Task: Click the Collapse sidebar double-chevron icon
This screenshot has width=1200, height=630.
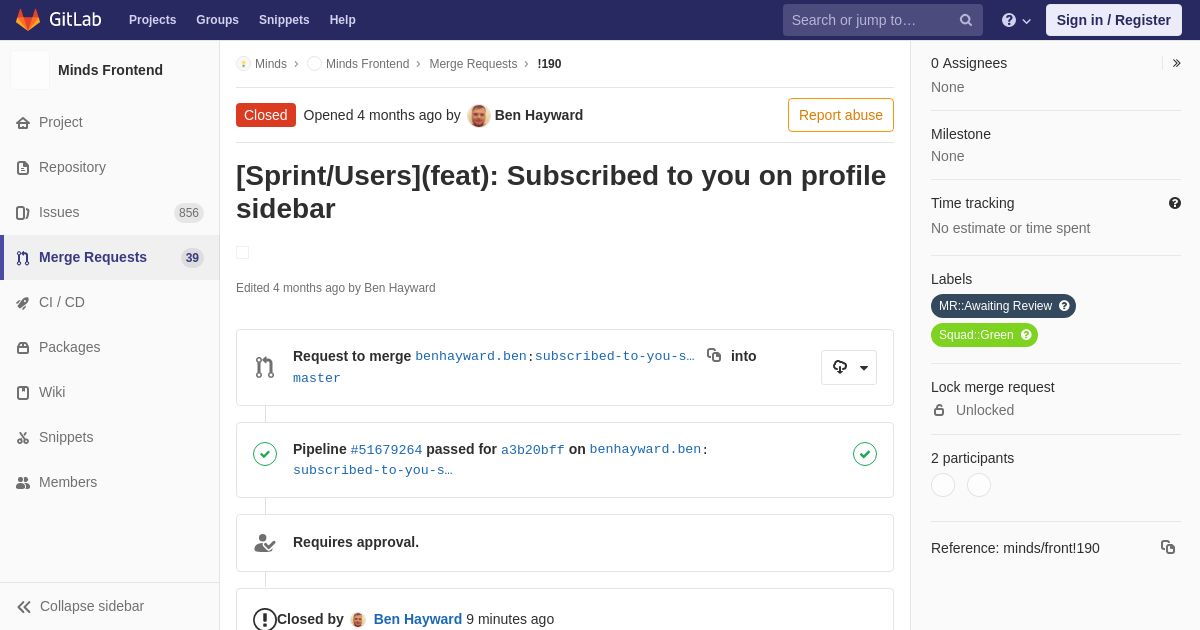Action: [x=24, y=607]
